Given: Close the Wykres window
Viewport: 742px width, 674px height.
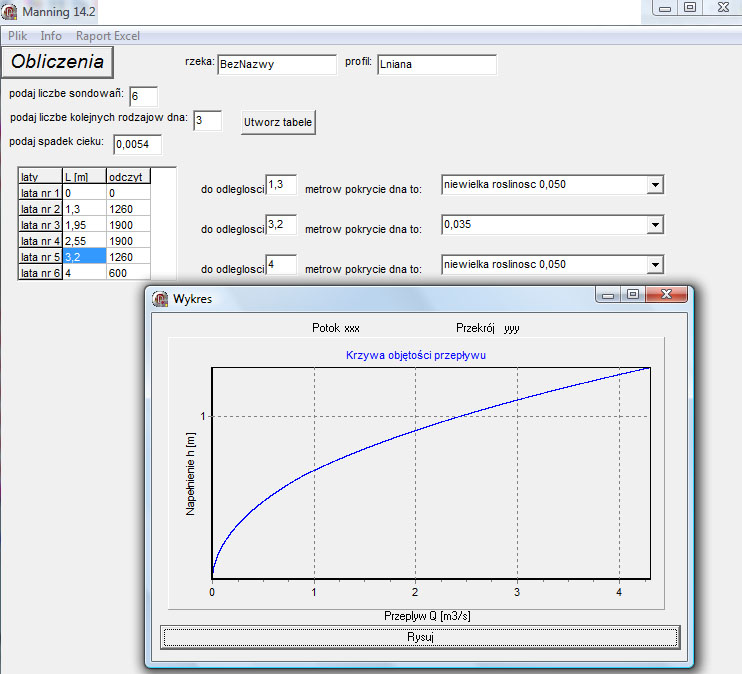Looking at the screenshot, I should click(666, 294).
